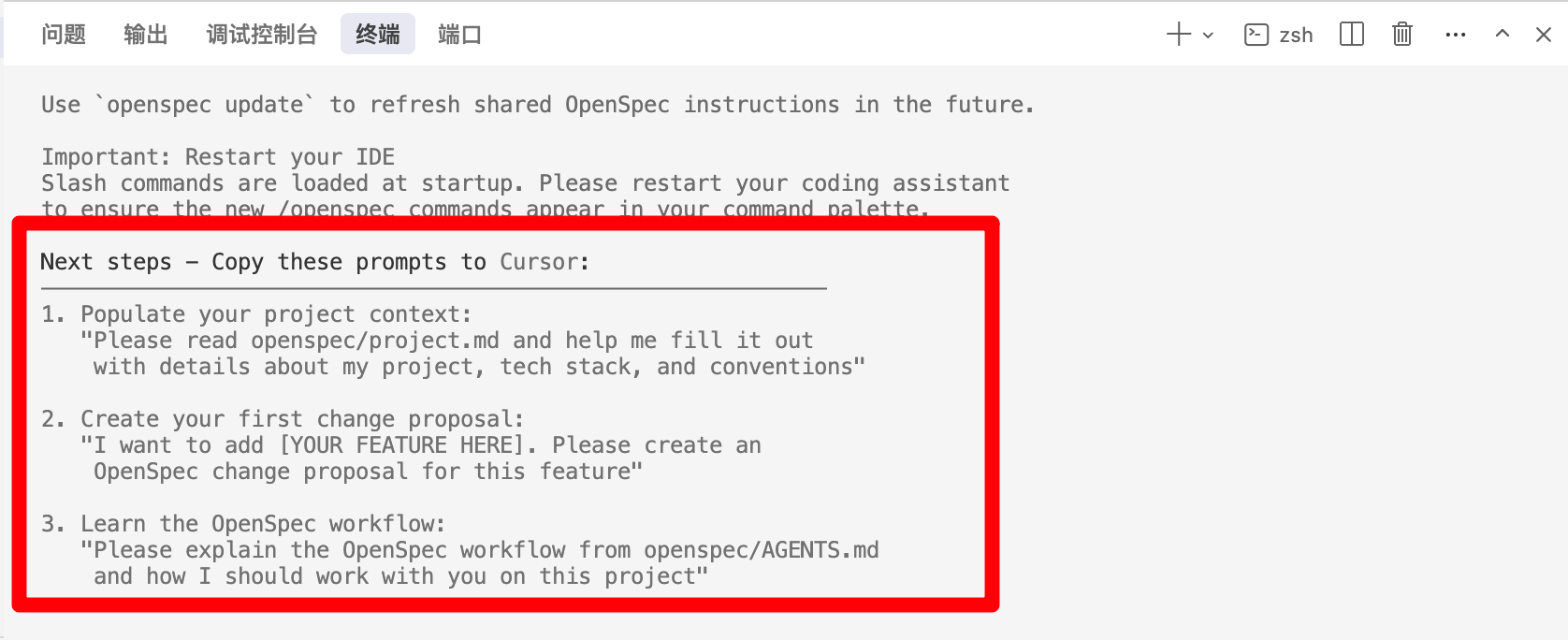
Task: Switch to the 输出 tab
Action: pos(146,36)
